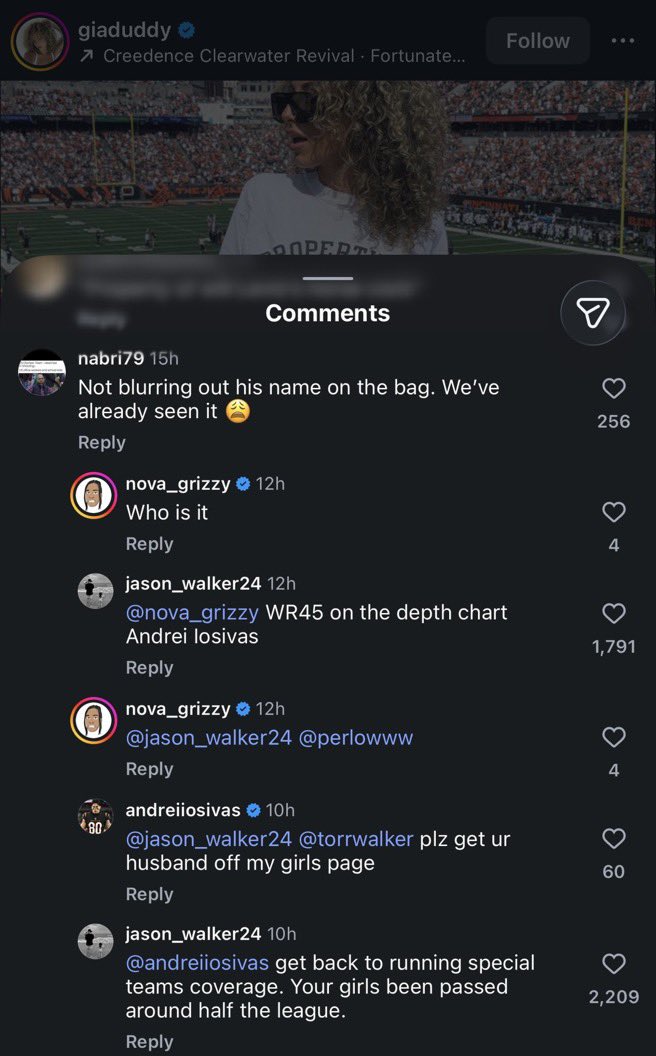Open nabri79's profile avatar

[42, 372]
